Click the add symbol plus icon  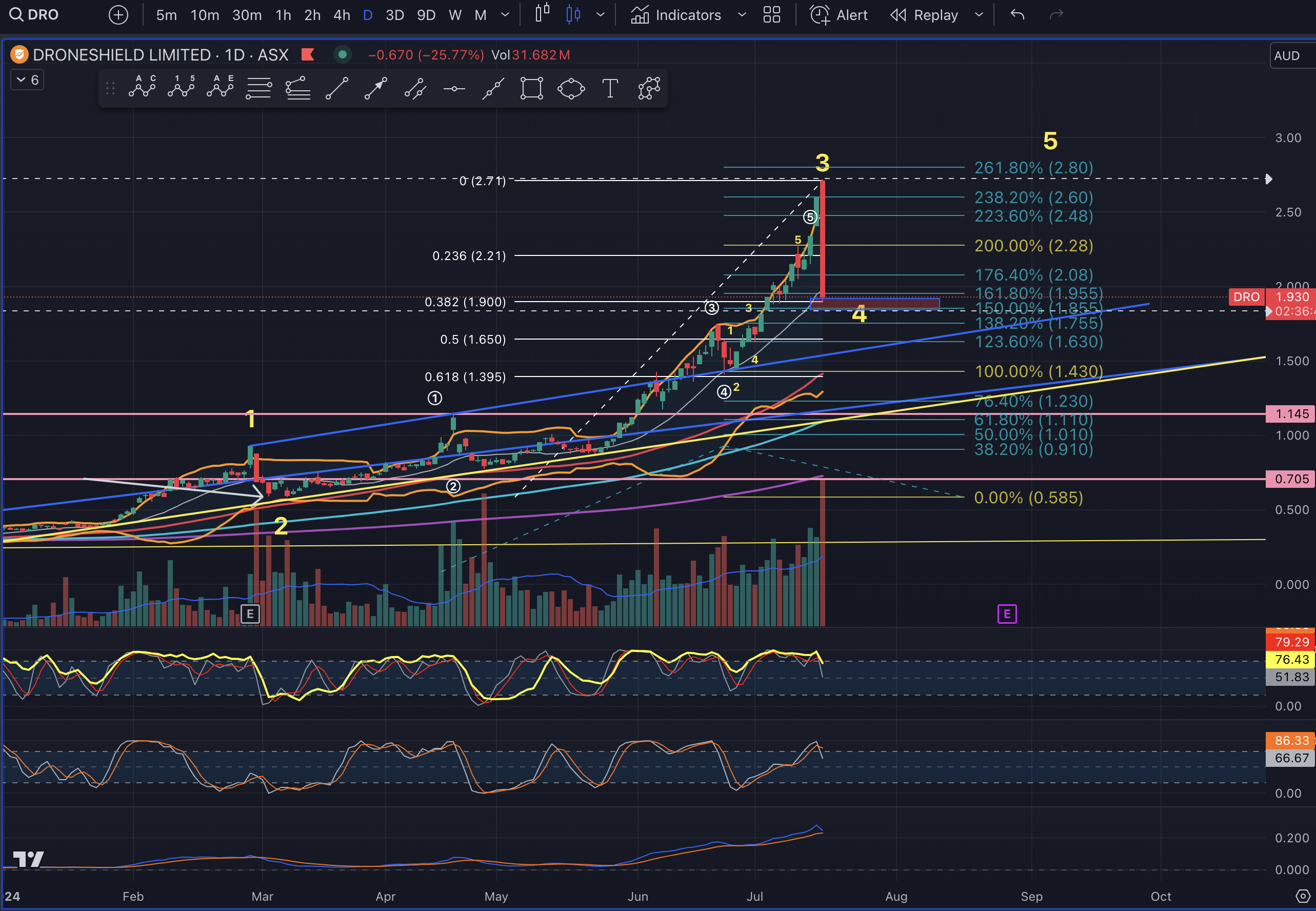118,15
